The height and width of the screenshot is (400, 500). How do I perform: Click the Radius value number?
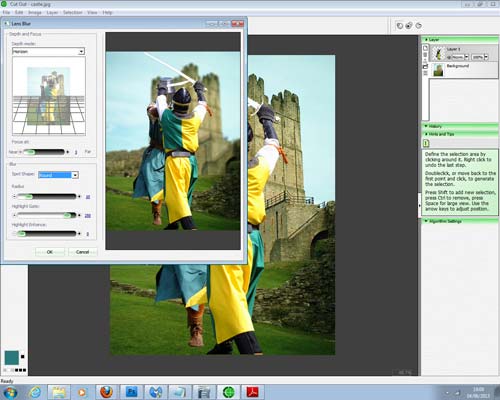(88, 197)
